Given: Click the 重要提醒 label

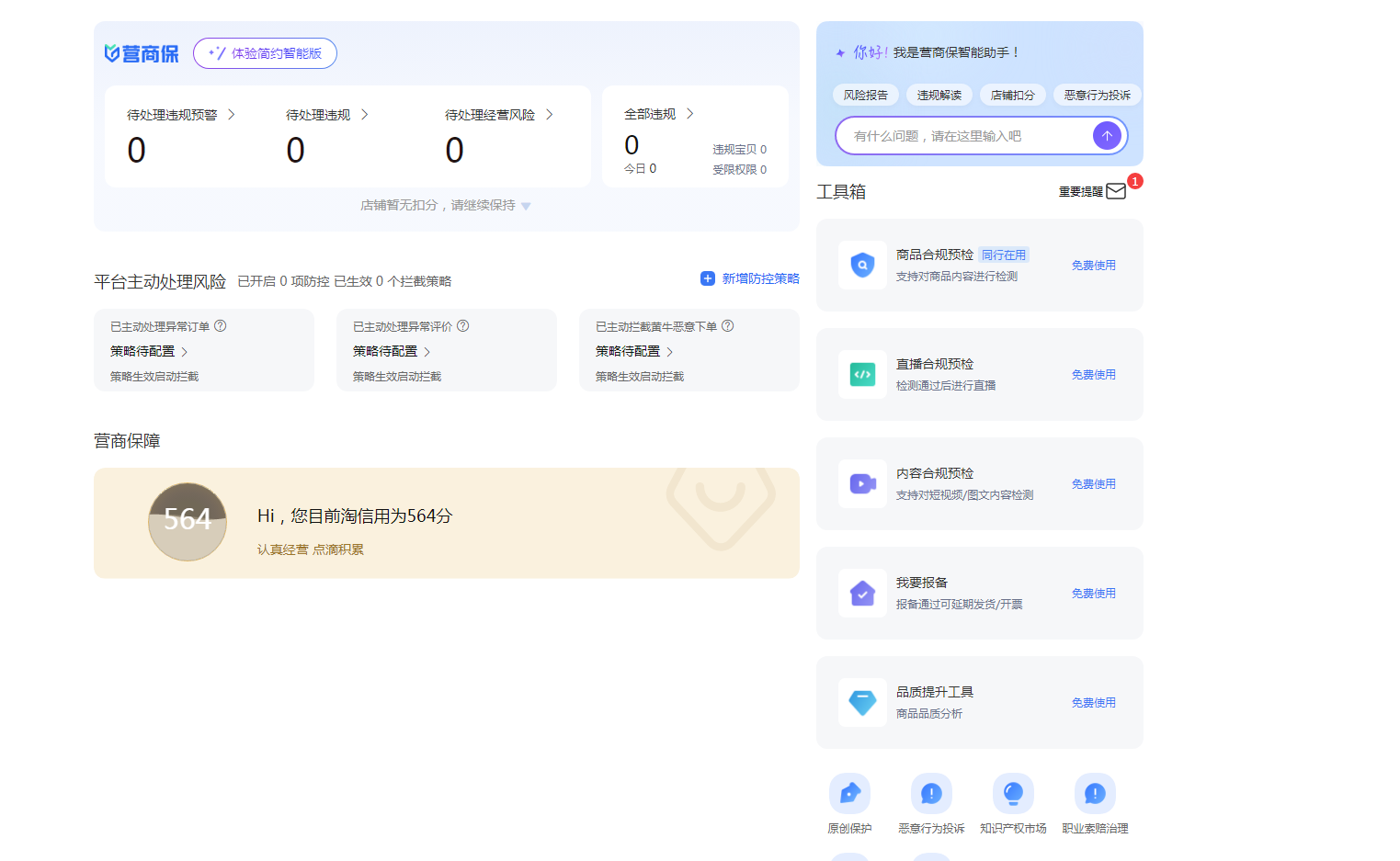Looking at the screenshot, I should 1081,192.
